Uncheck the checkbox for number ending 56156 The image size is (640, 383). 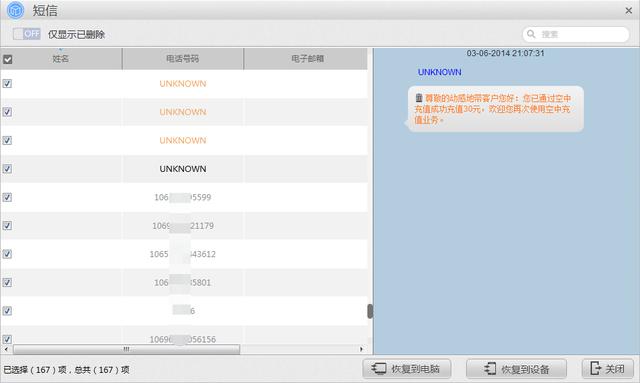pyautogui.click(x=7, y=339)
